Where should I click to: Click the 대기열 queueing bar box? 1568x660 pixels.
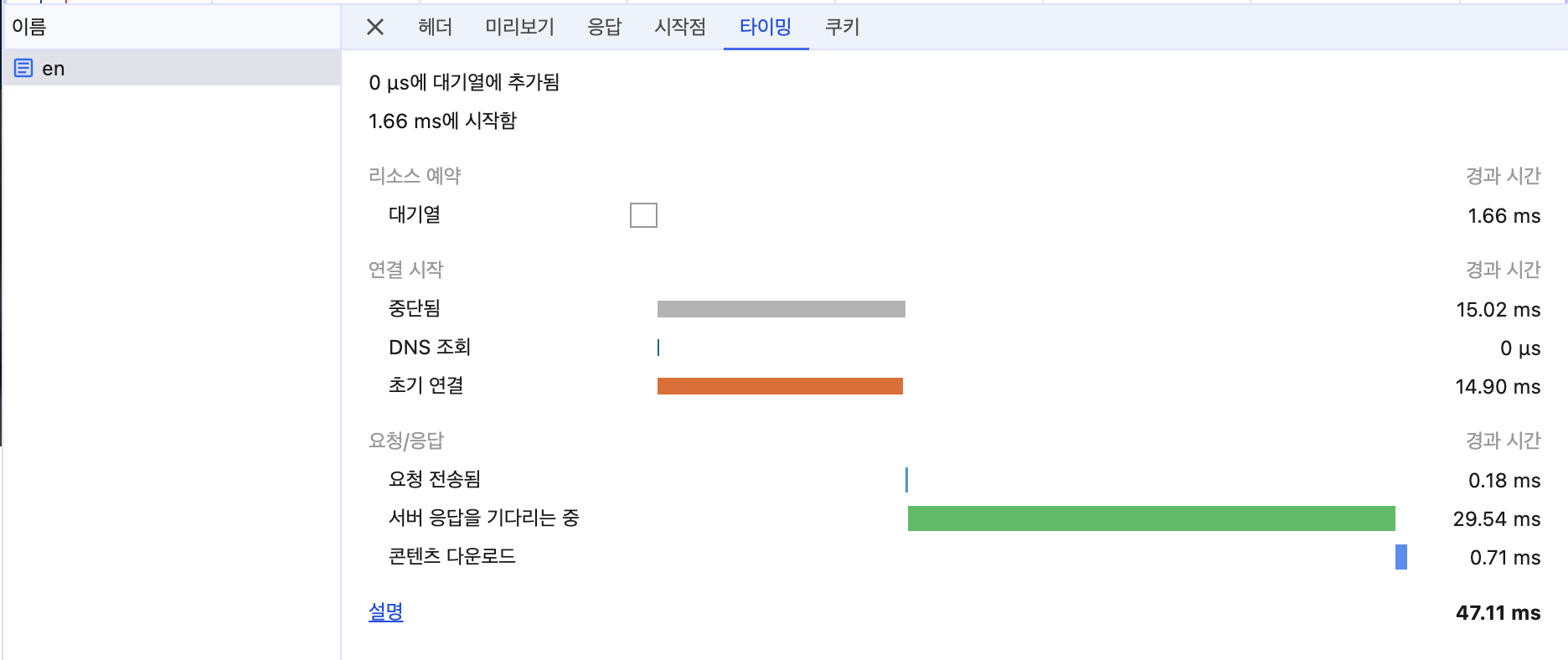[x=643, y=215]
